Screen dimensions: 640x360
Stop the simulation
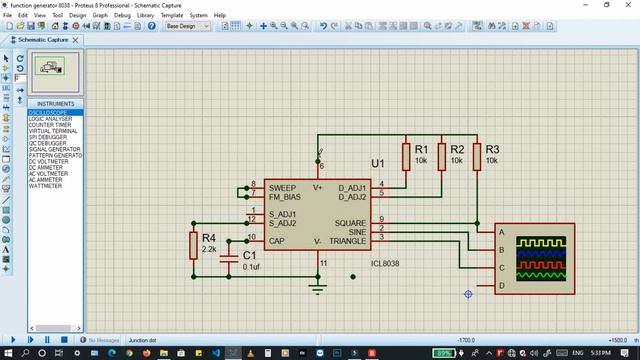coord(64,340)
